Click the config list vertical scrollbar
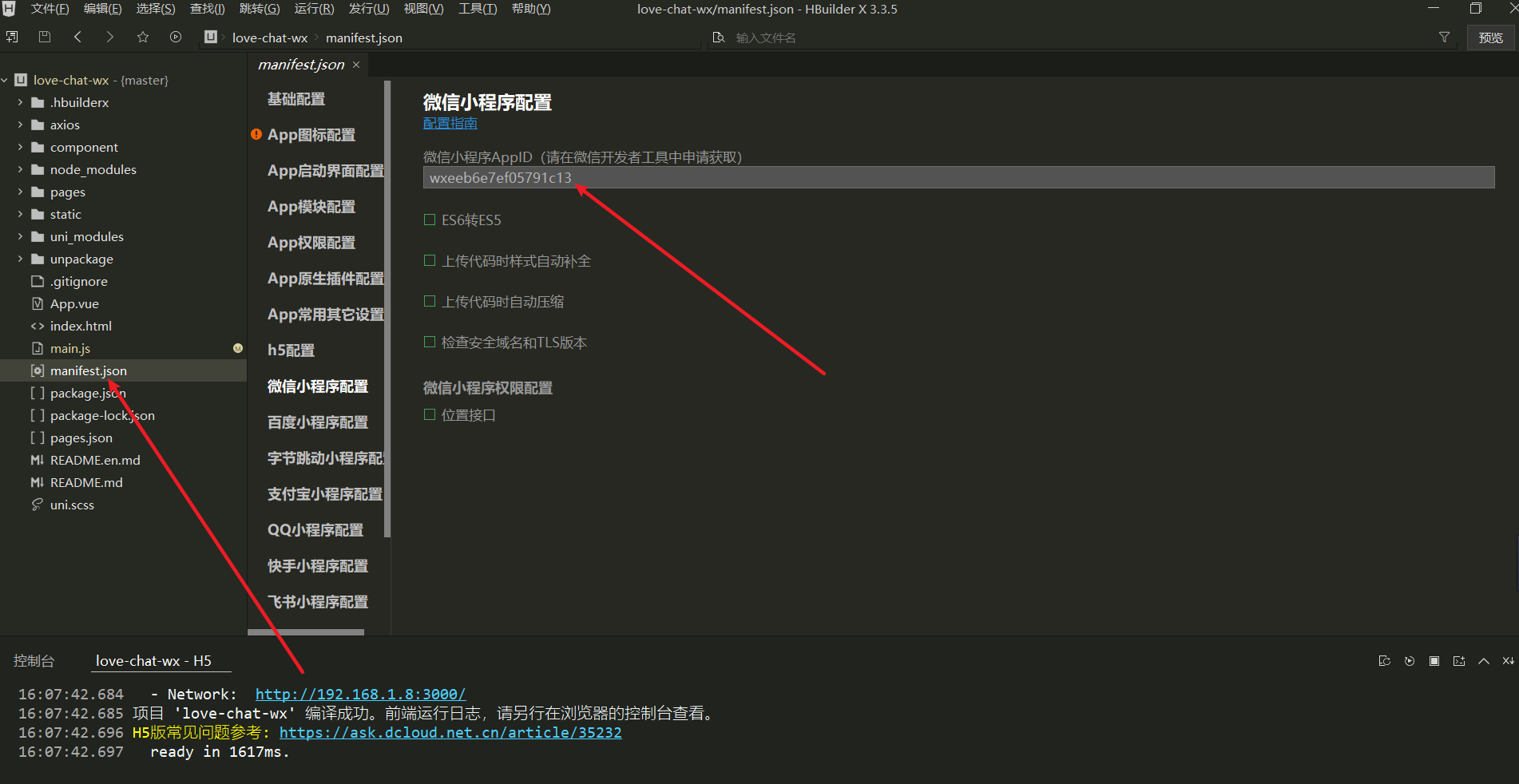 pyautogui.click(x=387, y=308)
